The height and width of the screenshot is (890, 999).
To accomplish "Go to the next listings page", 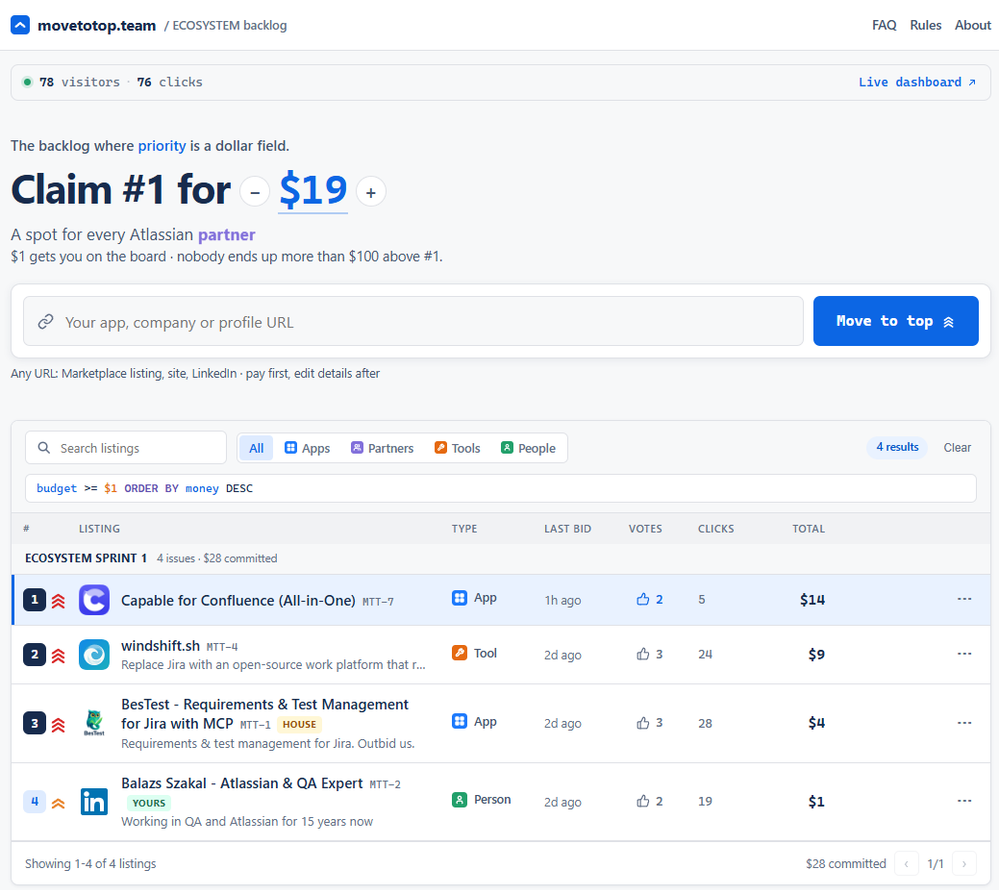I will tap(964, 864).
